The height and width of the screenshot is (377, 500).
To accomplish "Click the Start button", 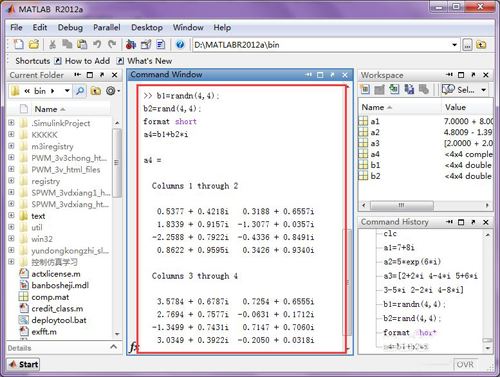I will click(x=23, y=364).
